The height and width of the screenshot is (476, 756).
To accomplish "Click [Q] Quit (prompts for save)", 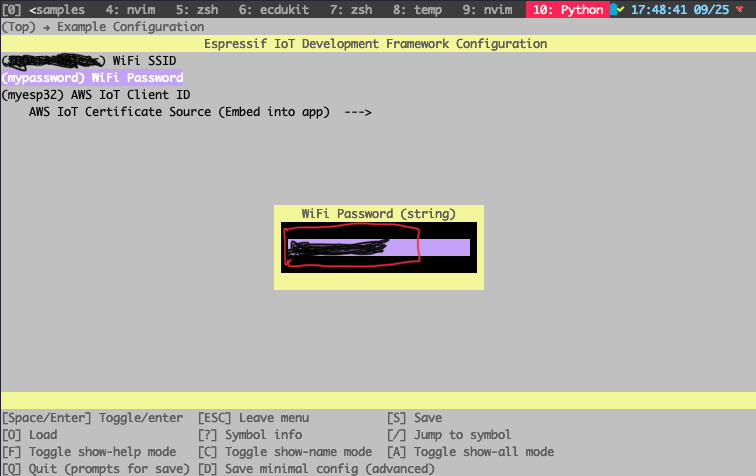I will pos(96,468).
